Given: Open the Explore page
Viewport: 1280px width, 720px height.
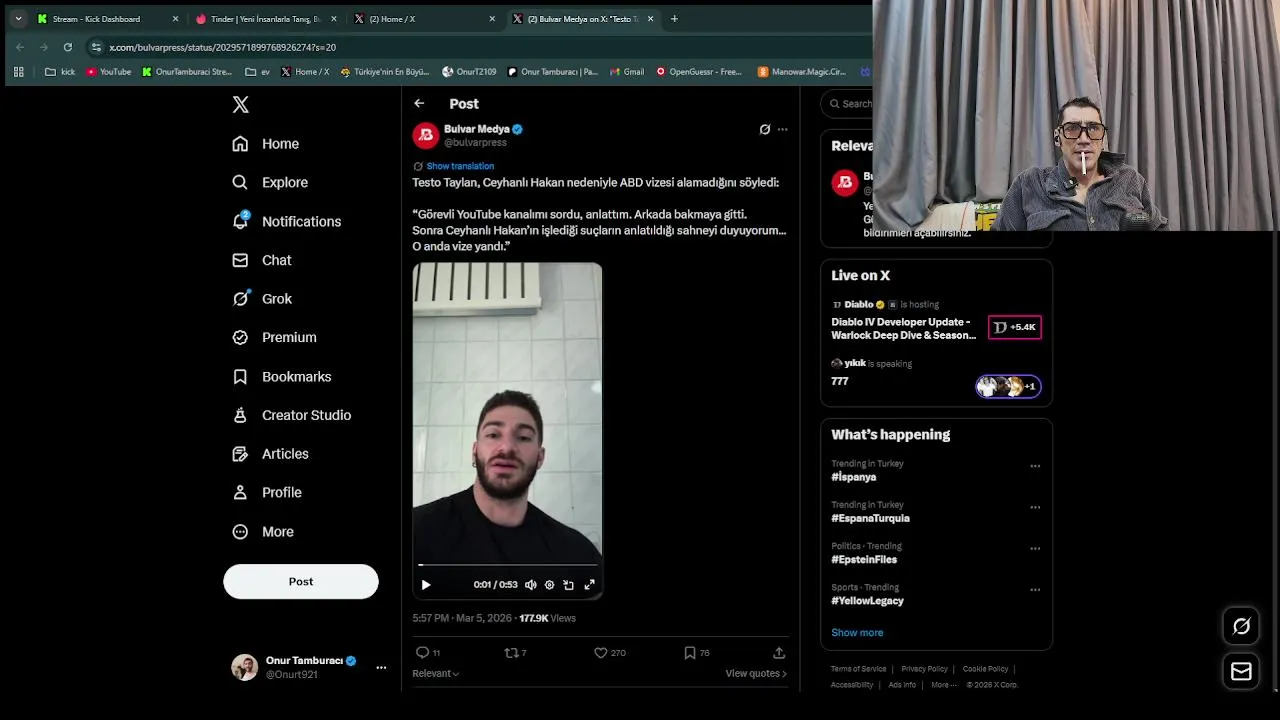Looking at the screenshot, I should click(x=270, y=183).
